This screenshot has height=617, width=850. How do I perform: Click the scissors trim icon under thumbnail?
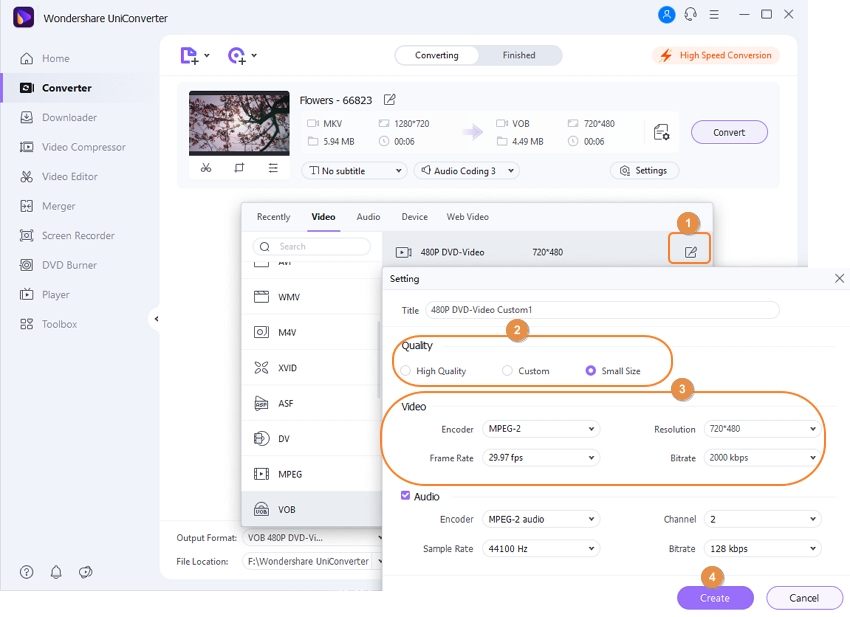pos(206,168)
